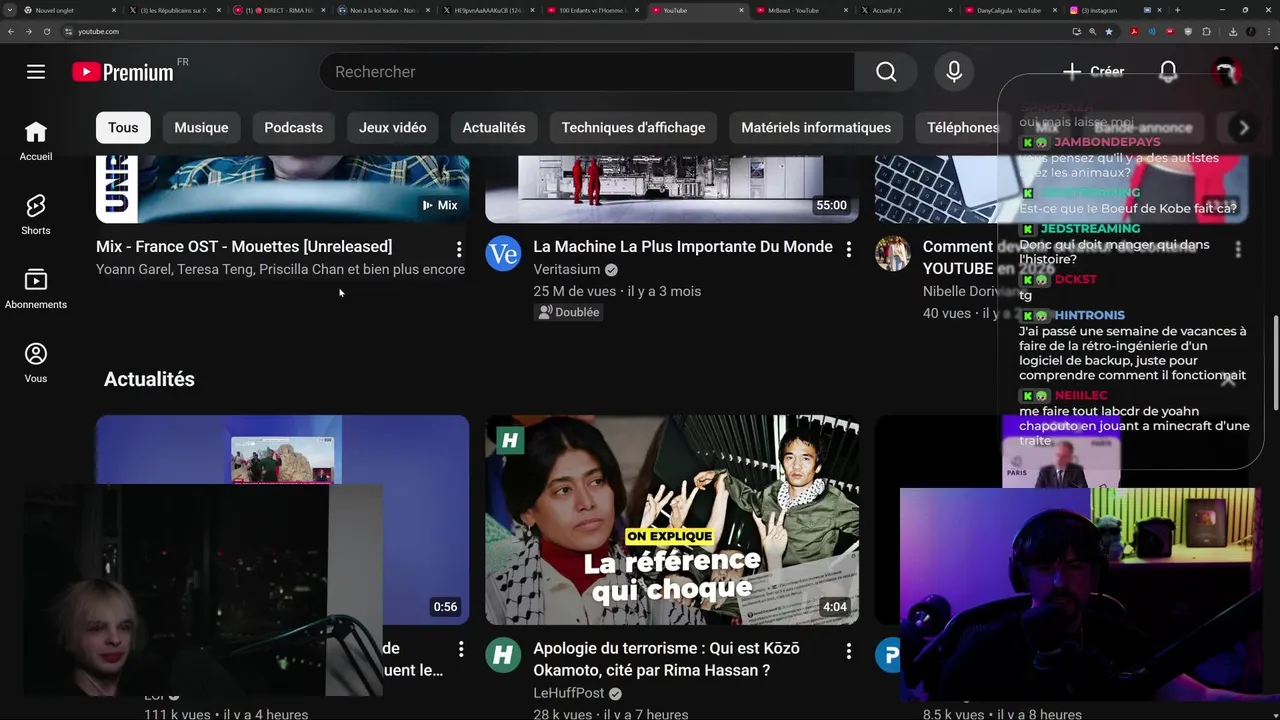Screen dimensions: 1280x720
Task: Select the Jeux vidéo filter chip
Action: pyautogui.click(x=393, y=127)
